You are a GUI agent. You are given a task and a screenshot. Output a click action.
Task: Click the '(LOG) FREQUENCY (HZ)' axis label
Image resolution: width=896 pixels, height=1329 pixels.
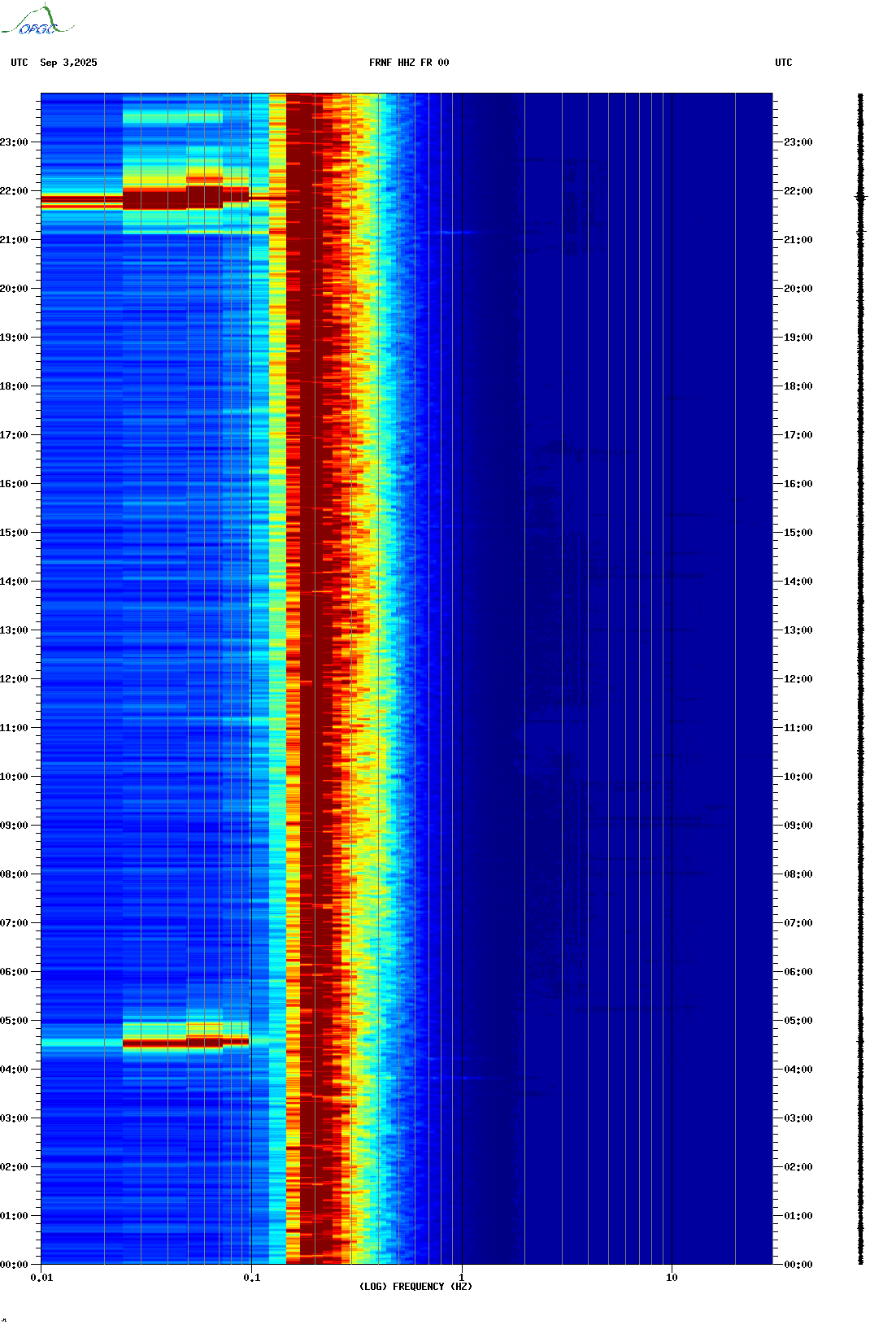415,1287
